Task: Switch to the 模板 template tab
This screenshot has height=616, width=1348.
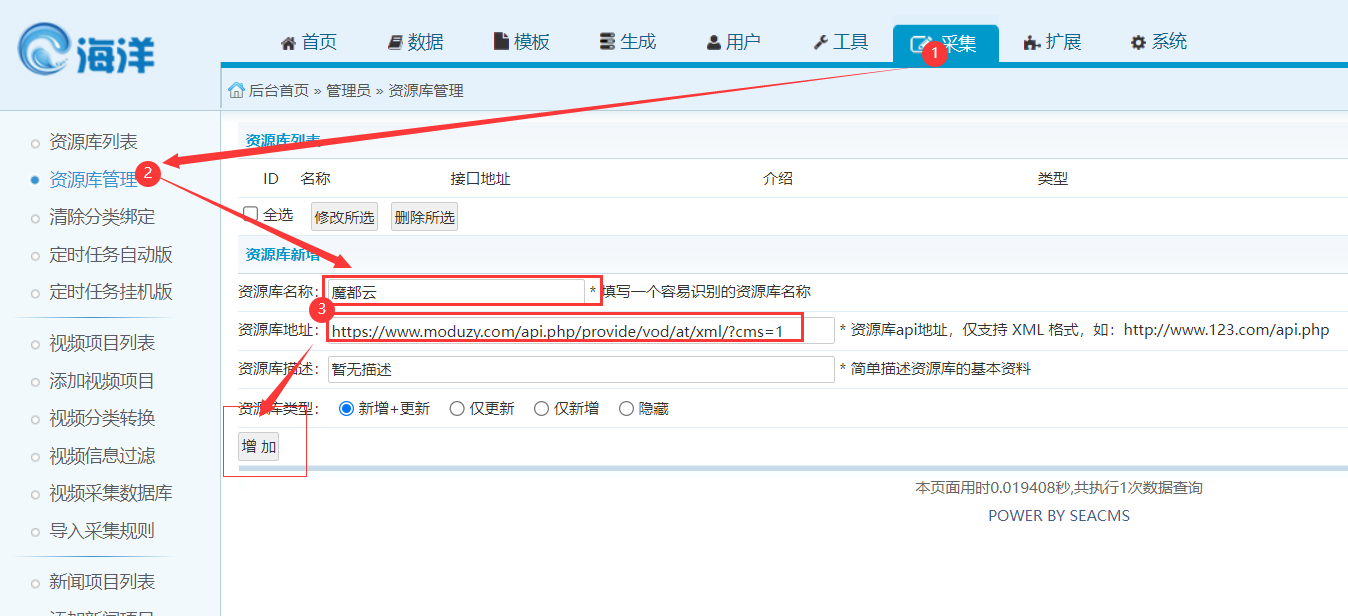Action: coord(522,42)
